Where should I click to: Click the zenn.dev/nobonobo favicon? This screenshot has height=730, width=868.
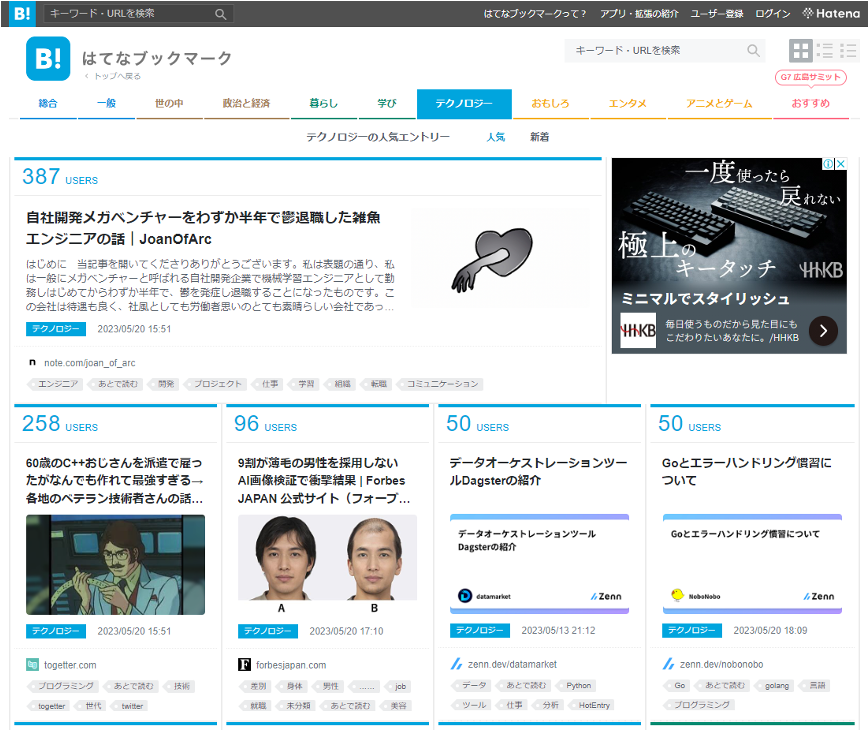(668, 664)
